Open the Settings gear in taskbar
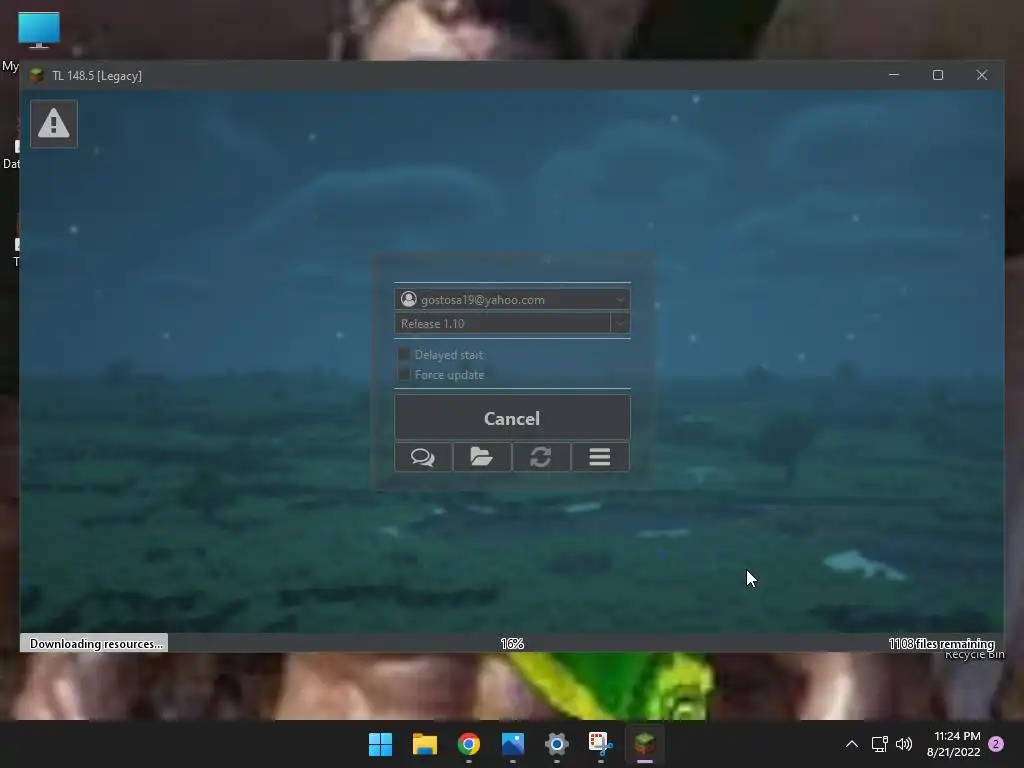 pos(556,744)
